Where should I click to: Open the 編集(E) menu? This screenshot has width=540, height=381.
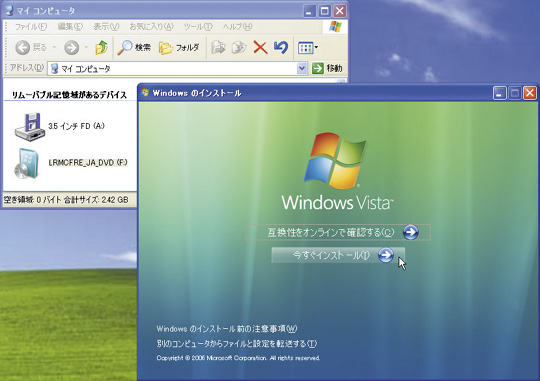click(70, 27)
